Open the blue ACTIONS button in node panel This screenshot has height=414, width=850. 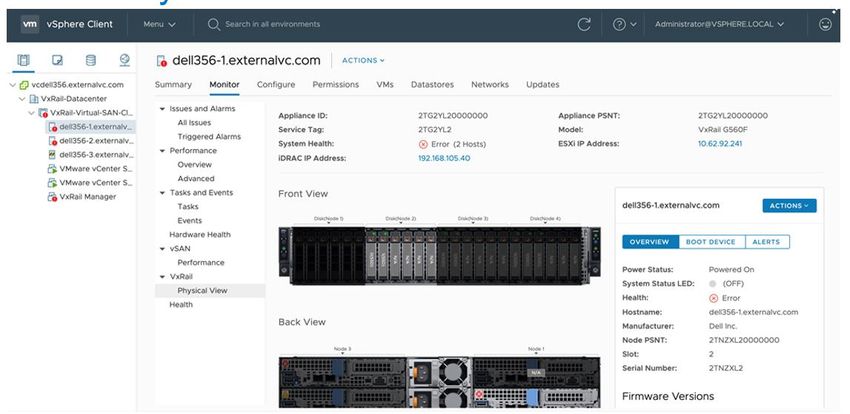click(x=789, y=205)
